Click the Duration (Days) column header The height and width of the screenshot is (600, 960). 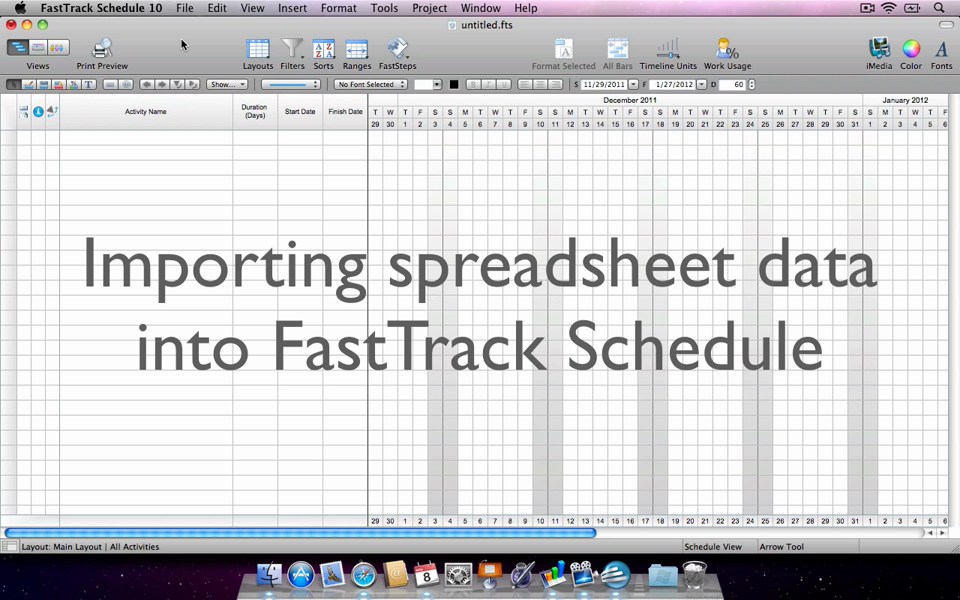(x=254, y=111)
